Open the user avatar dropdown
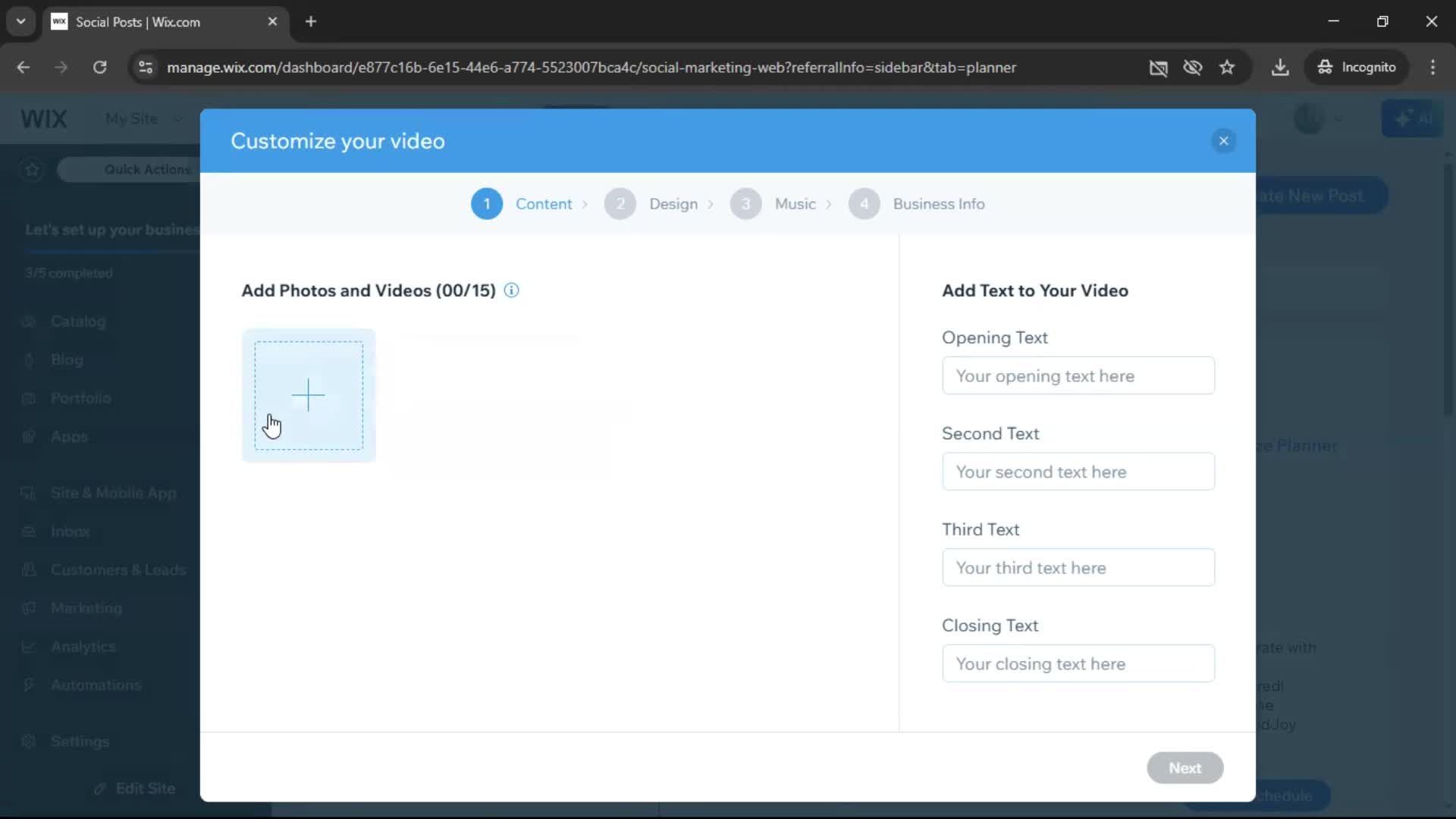This screenshot has height=819, width=1456. point(1319,118)
